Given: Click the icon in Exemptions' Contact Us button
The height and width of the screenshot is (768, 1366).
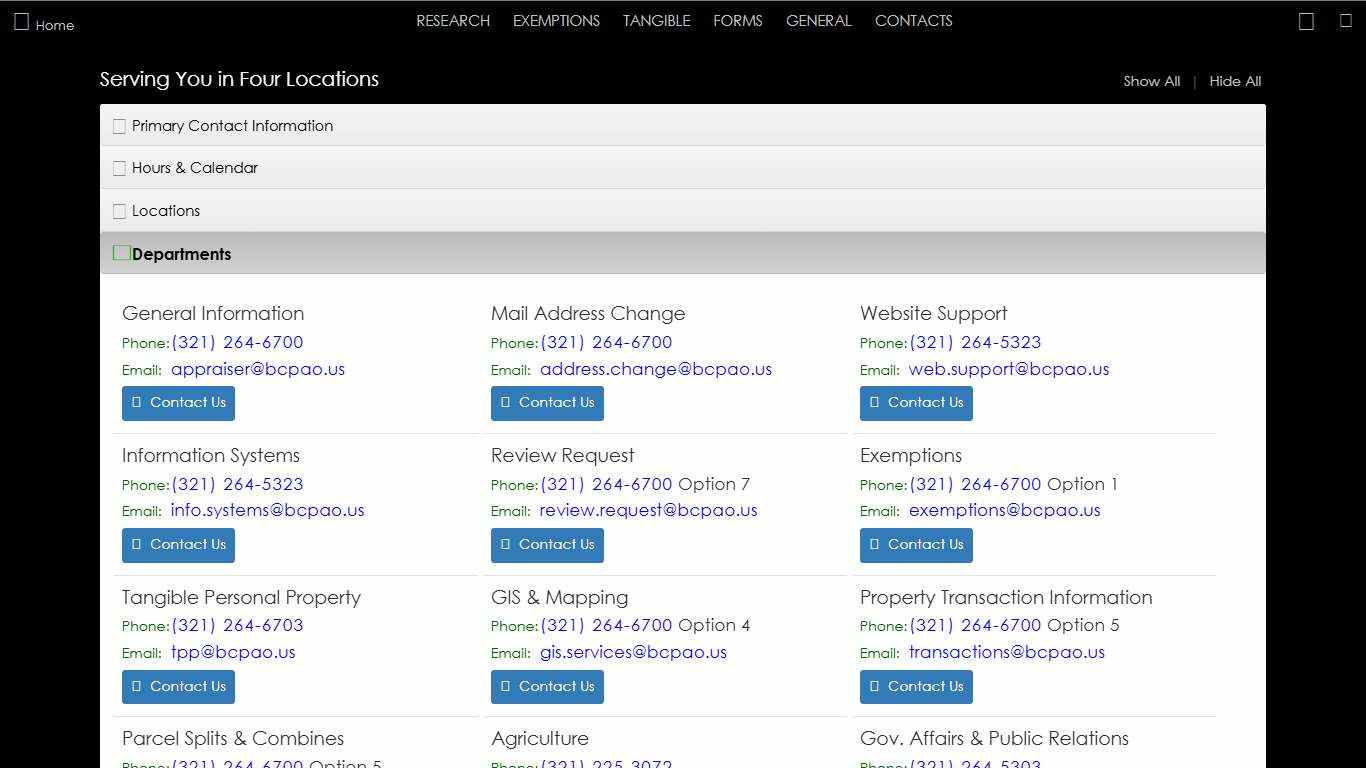Looking at the screenshot, I should (874, 545).
